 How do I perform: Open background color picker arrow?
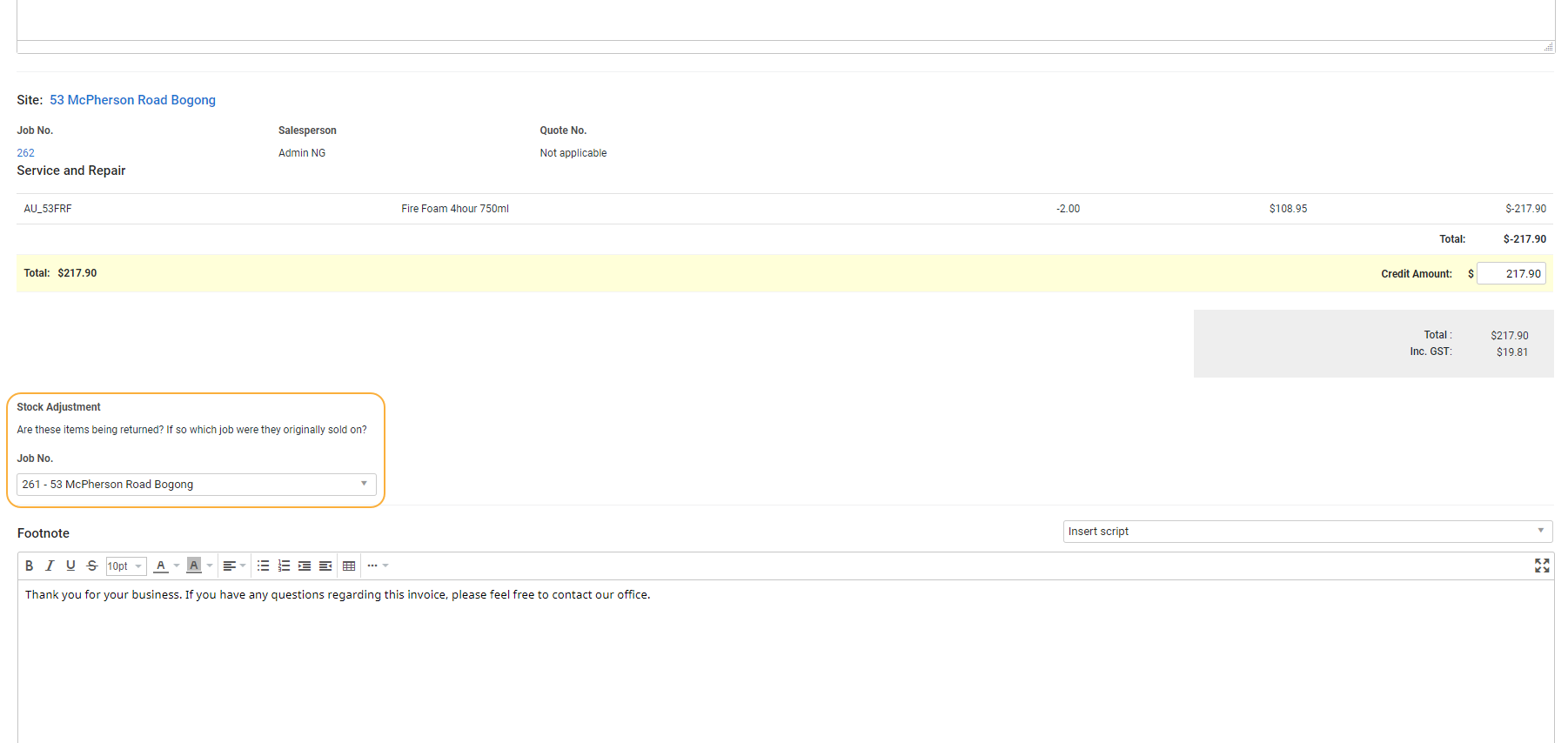click(210, 566)
